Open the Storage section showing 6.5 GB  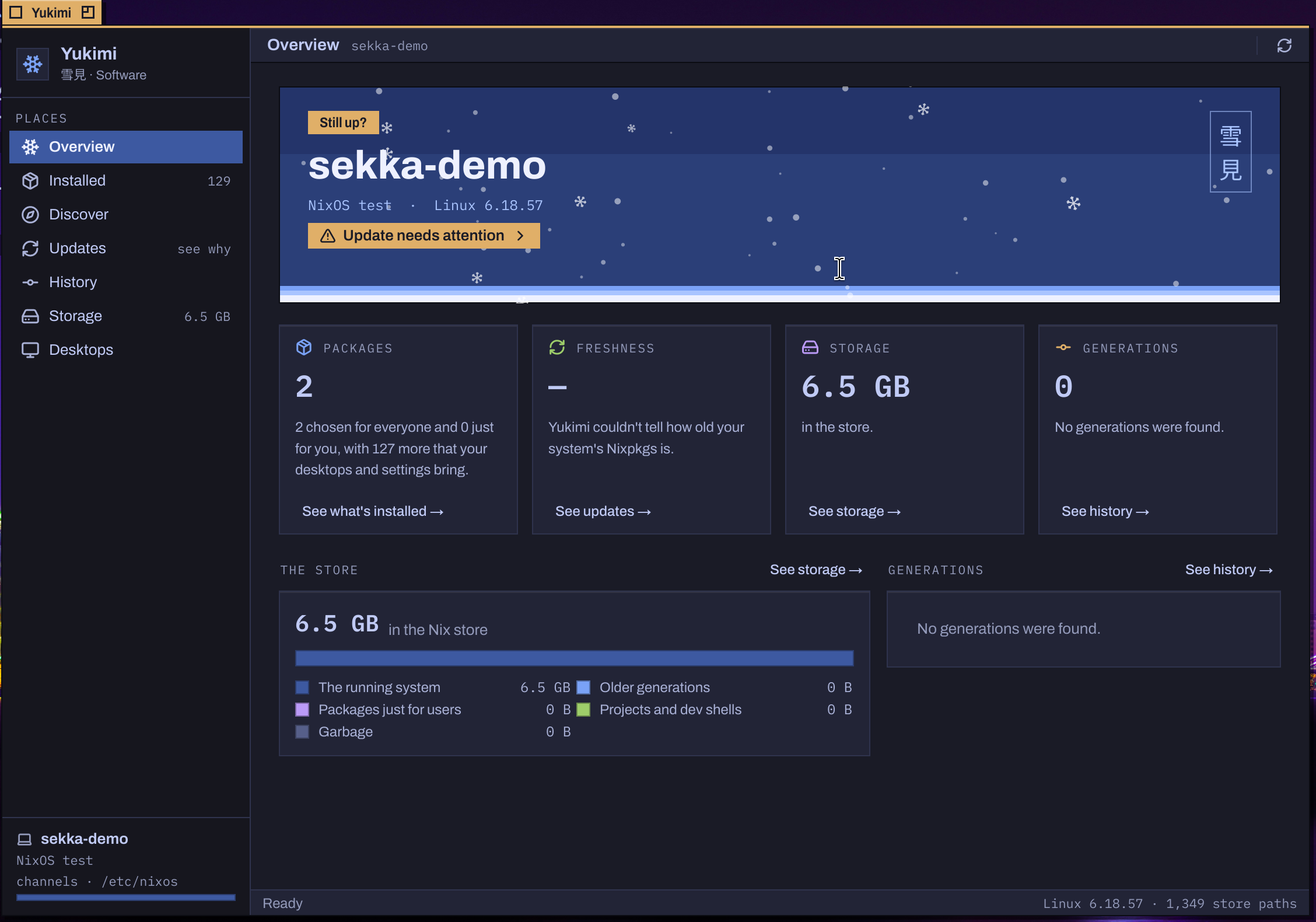(x=126, y=316)
